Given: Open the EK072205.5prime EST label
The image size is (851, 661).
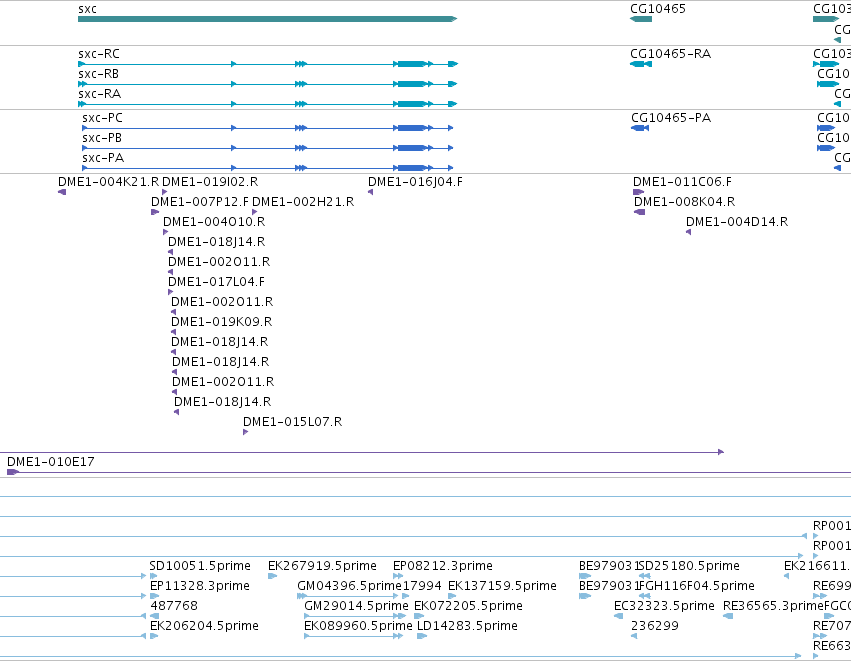Looking at the screenshot, I should (468, 606).
